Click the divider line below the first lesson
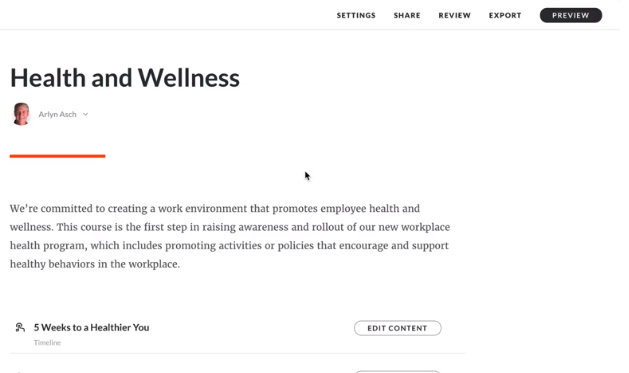This screenshot has height=373, width=629. pos(237,353)
